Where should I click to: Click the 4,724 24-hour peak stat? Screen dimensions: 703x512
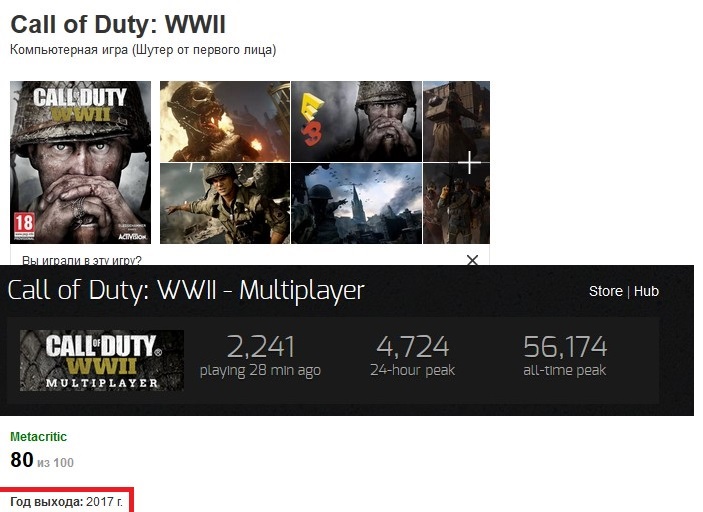[412, 356]
